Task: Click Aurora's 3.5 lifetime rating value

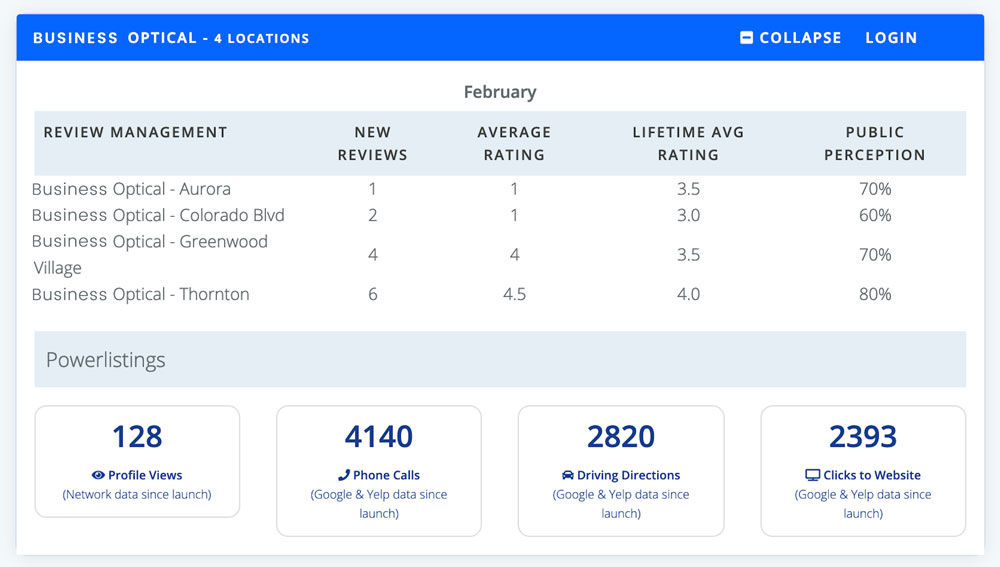Action: [688, 189]
